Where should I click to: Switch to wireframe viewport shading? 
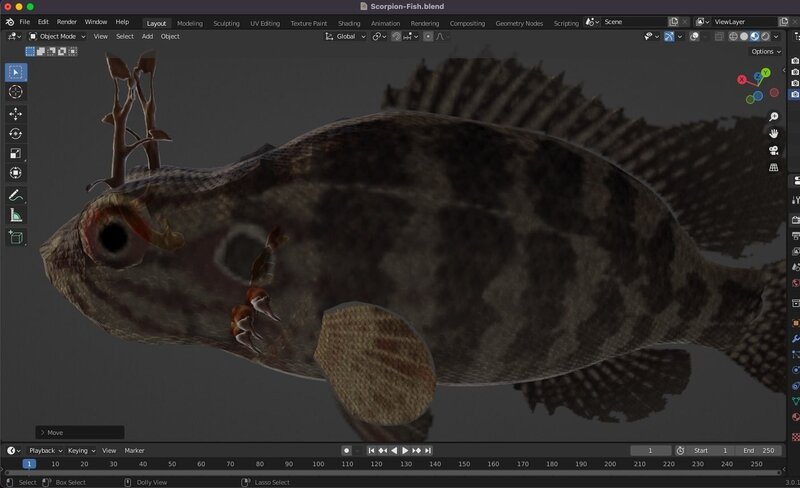732,36
